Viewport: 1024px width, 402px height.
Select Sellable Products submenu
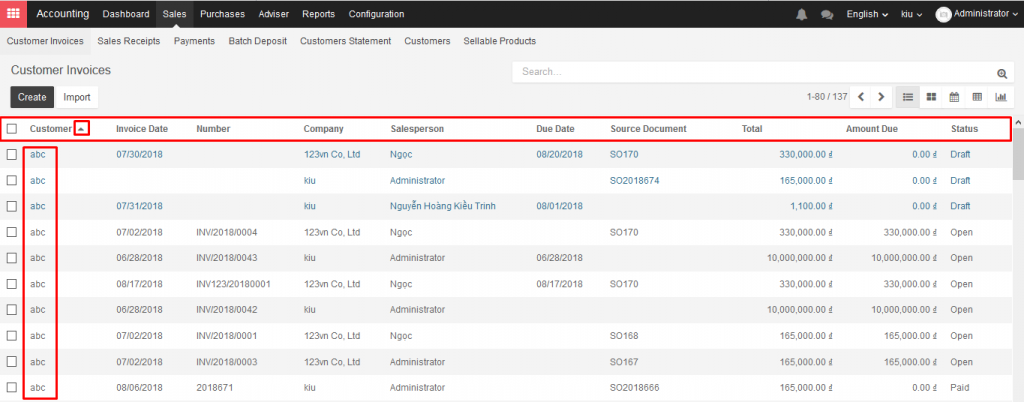[x=500, y=41]
